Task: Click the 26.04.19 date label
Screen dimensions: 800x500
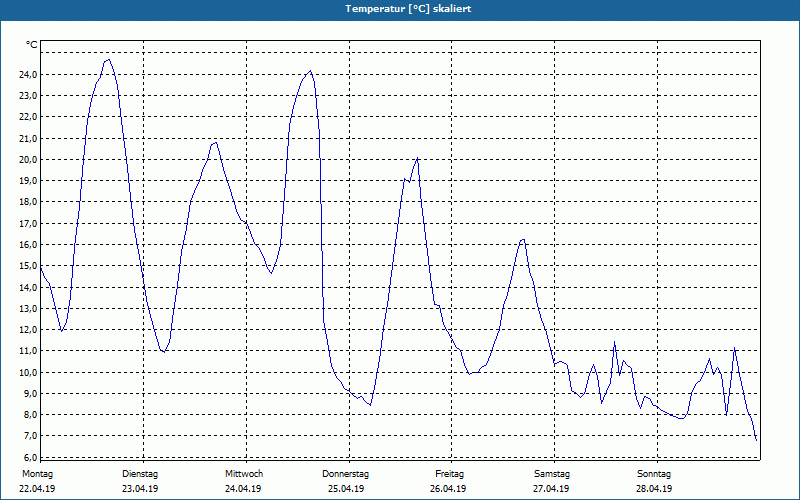Action: click(x=448, y=489)
